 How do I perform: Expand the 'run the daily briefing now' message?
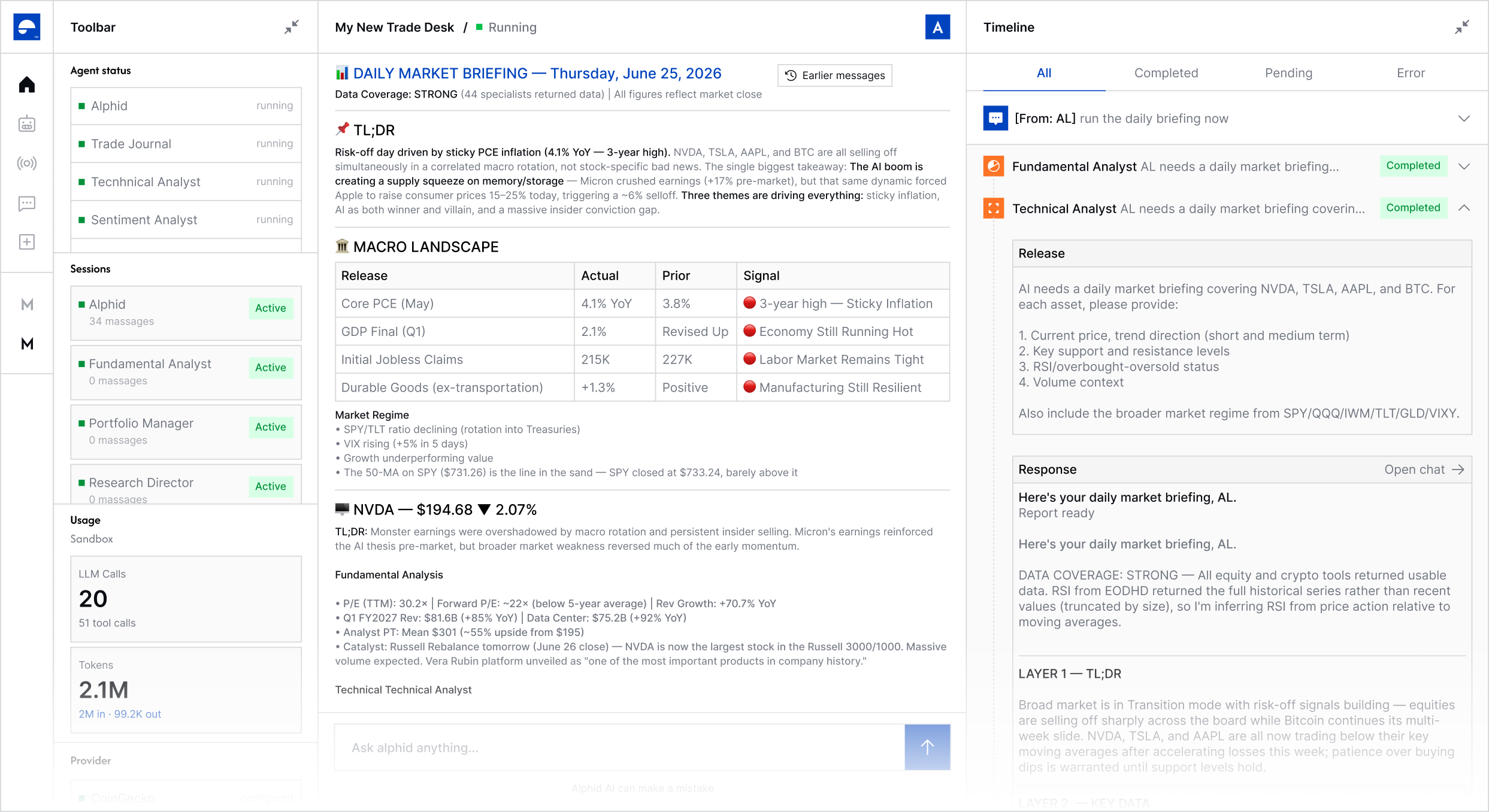[x=1464, y=119]
